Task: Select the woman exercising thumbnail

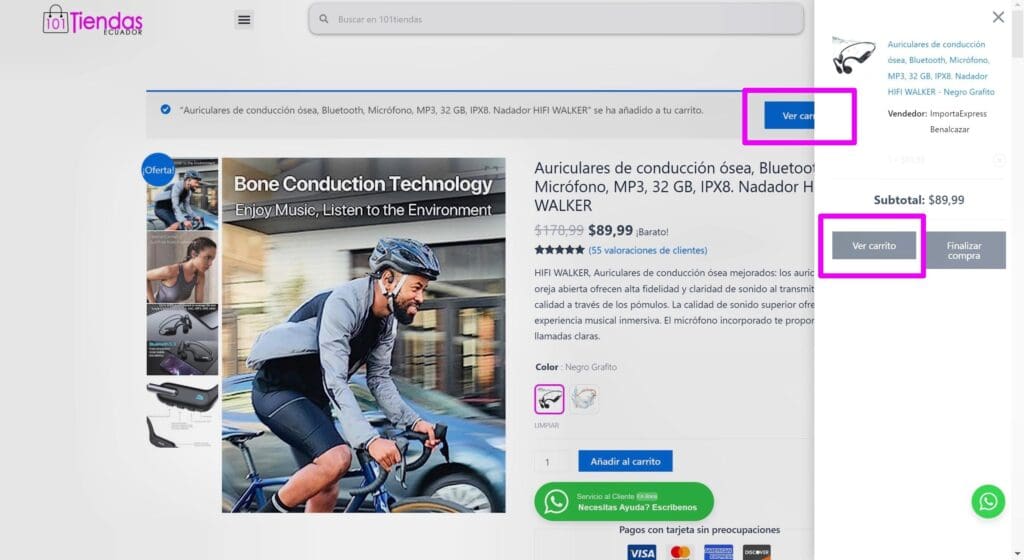Action: [x=182, y=266]
